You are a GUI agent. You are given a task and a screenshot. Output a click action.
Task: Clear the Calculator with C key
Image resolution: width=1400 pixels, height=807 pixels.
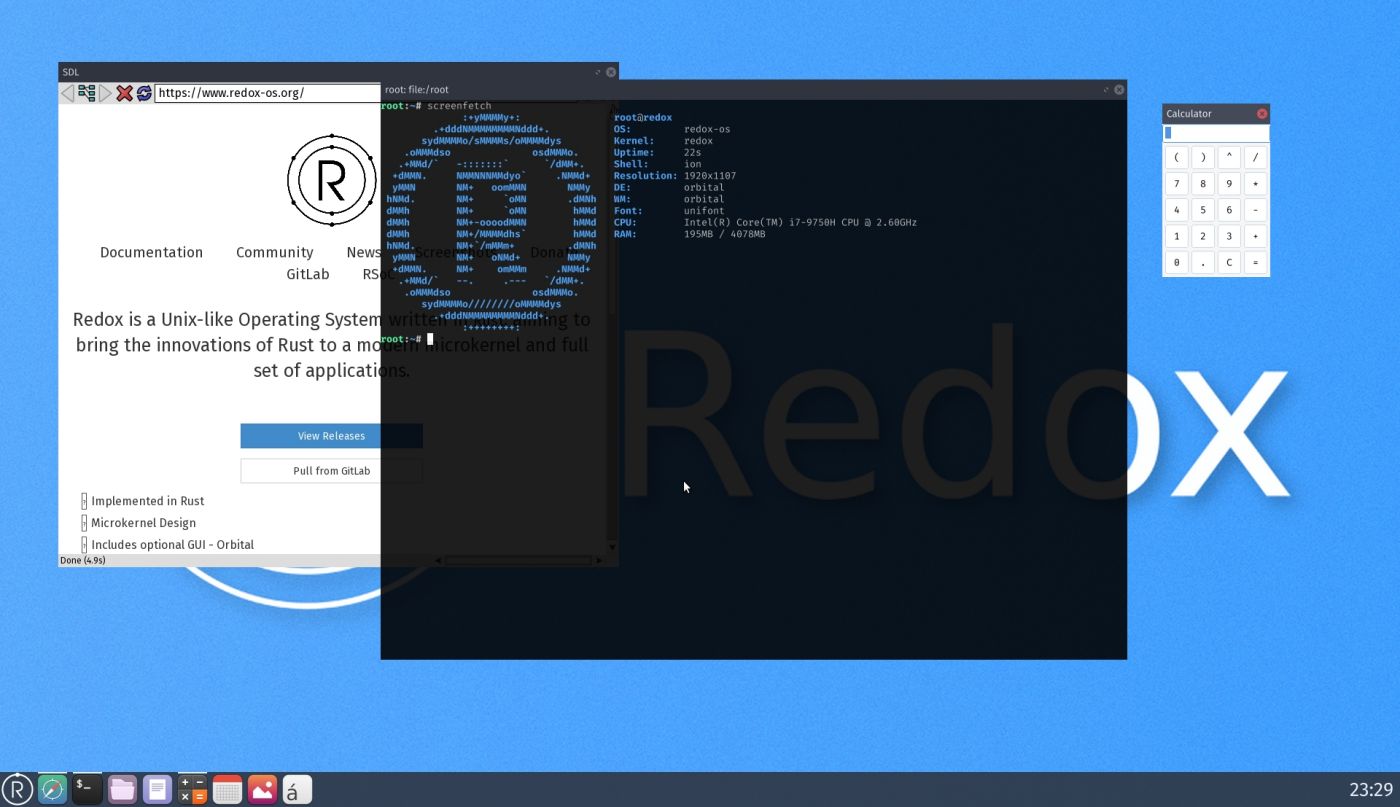(1229, 263)
